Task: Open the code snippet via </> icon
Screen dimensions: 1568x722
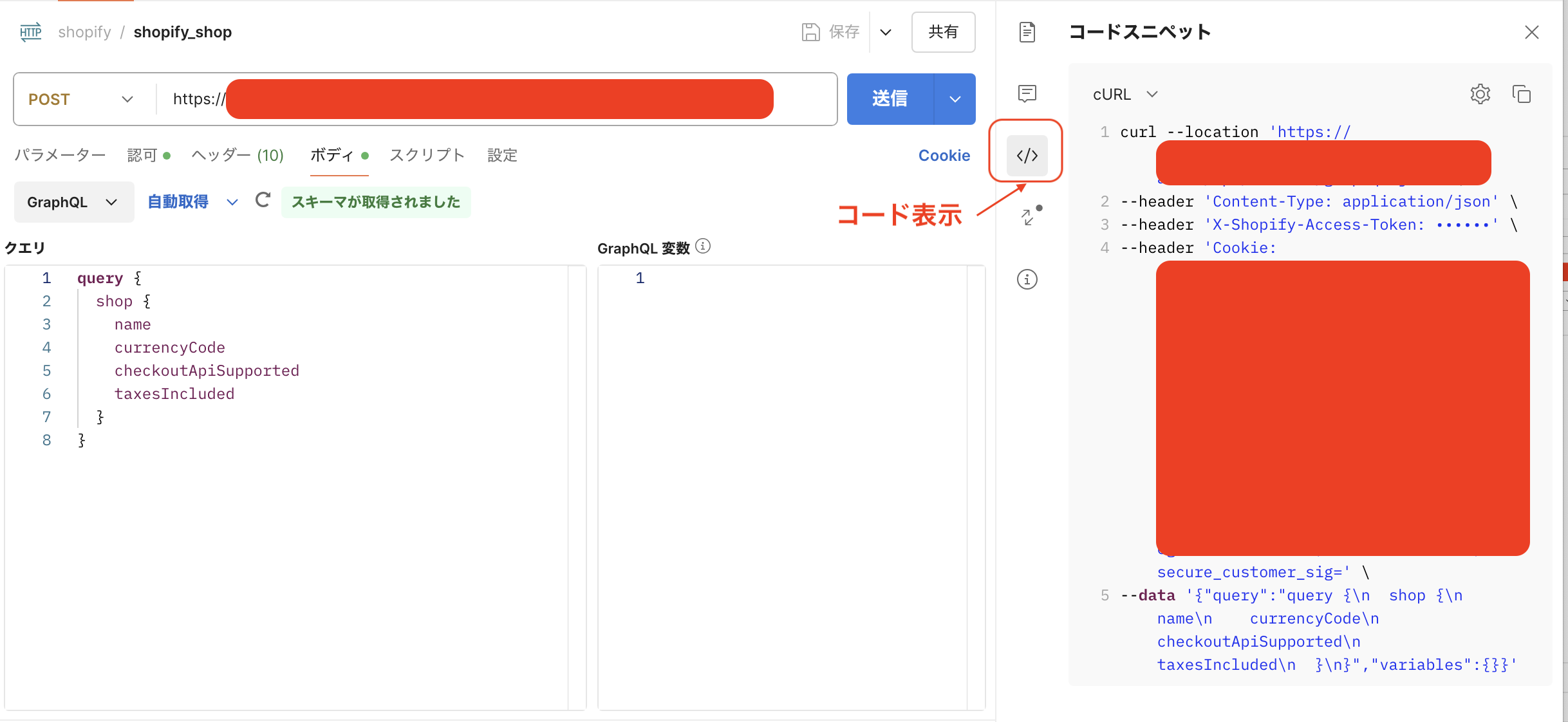Action: (1026, 154)
